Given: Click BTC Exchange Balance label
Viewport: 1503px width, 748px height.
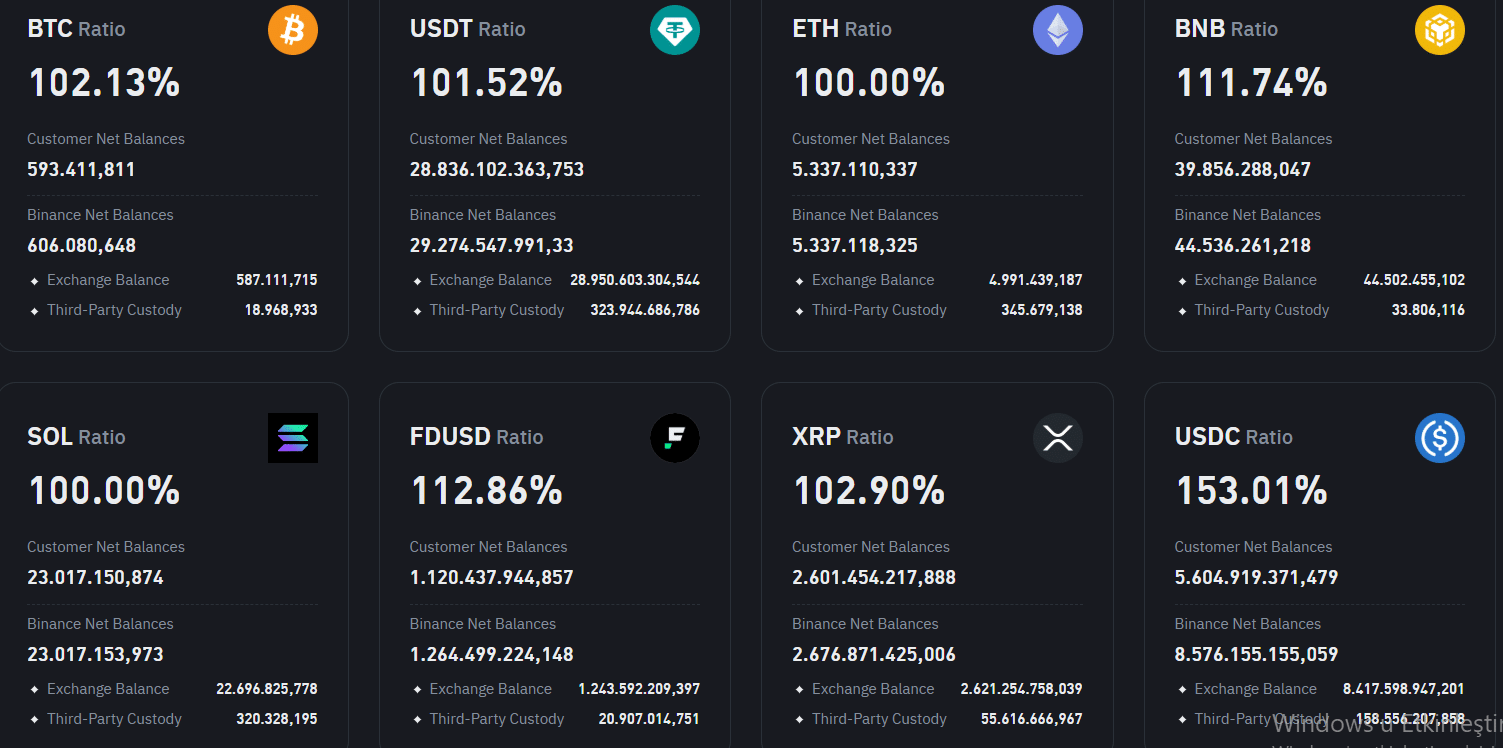Looking at the screenshot, I should pos(108,280).
